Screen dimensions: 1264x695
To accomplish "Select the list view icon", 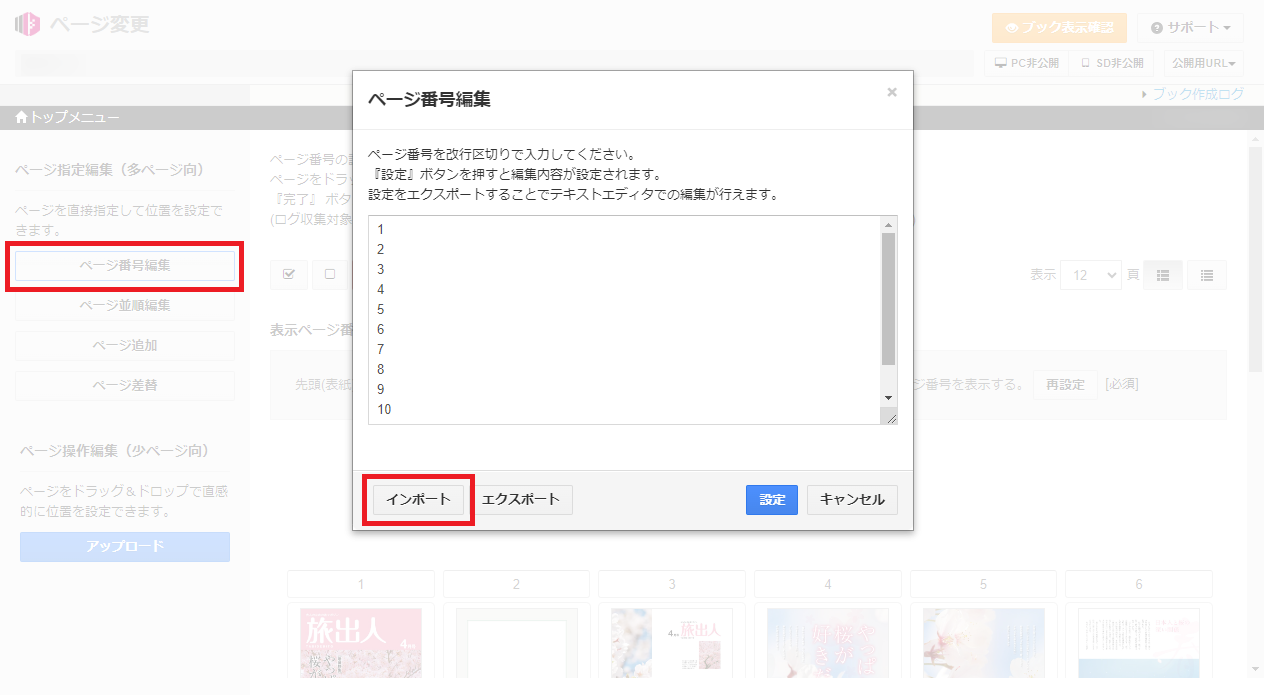I will point(1207,275).
